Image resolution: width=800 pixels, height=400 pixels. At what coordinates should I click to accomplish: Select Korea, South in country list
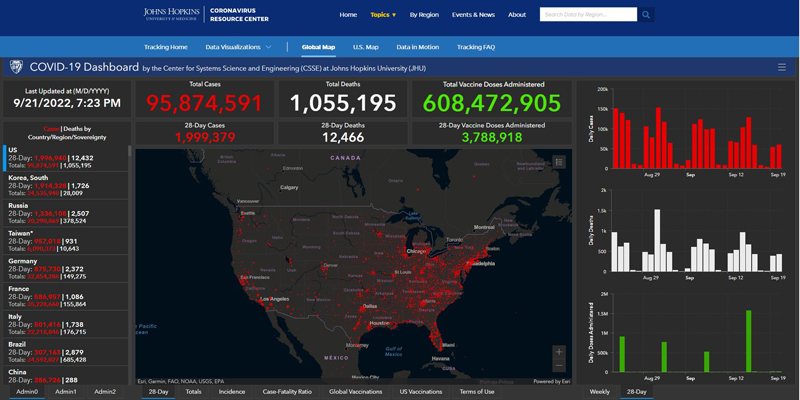click(x=66, y=185)
